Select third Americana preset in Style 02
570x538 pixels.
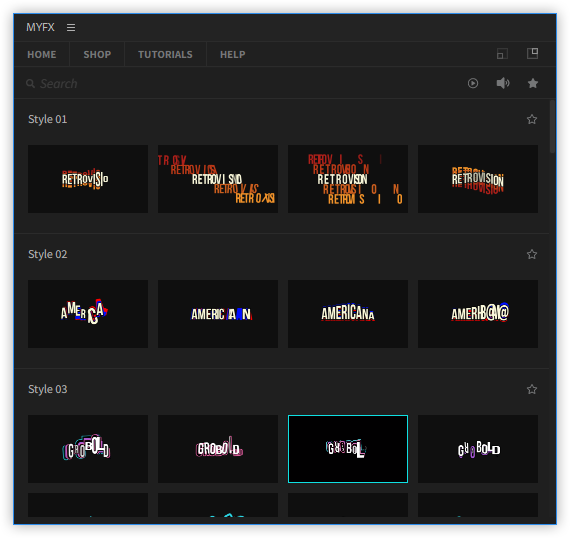pyautogui.click(x=348, y=314)
